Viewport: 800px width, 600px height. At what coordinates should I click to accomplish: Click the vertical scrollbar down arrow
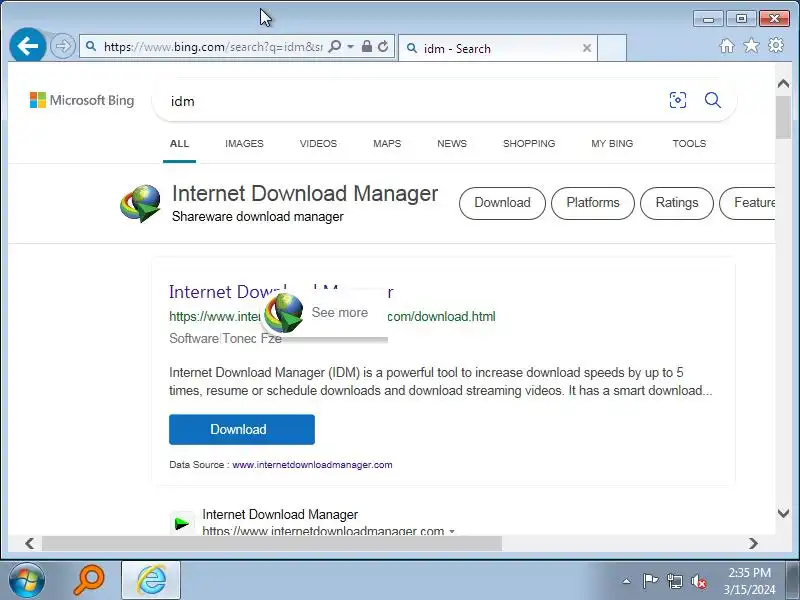click(x=783, y=513)
